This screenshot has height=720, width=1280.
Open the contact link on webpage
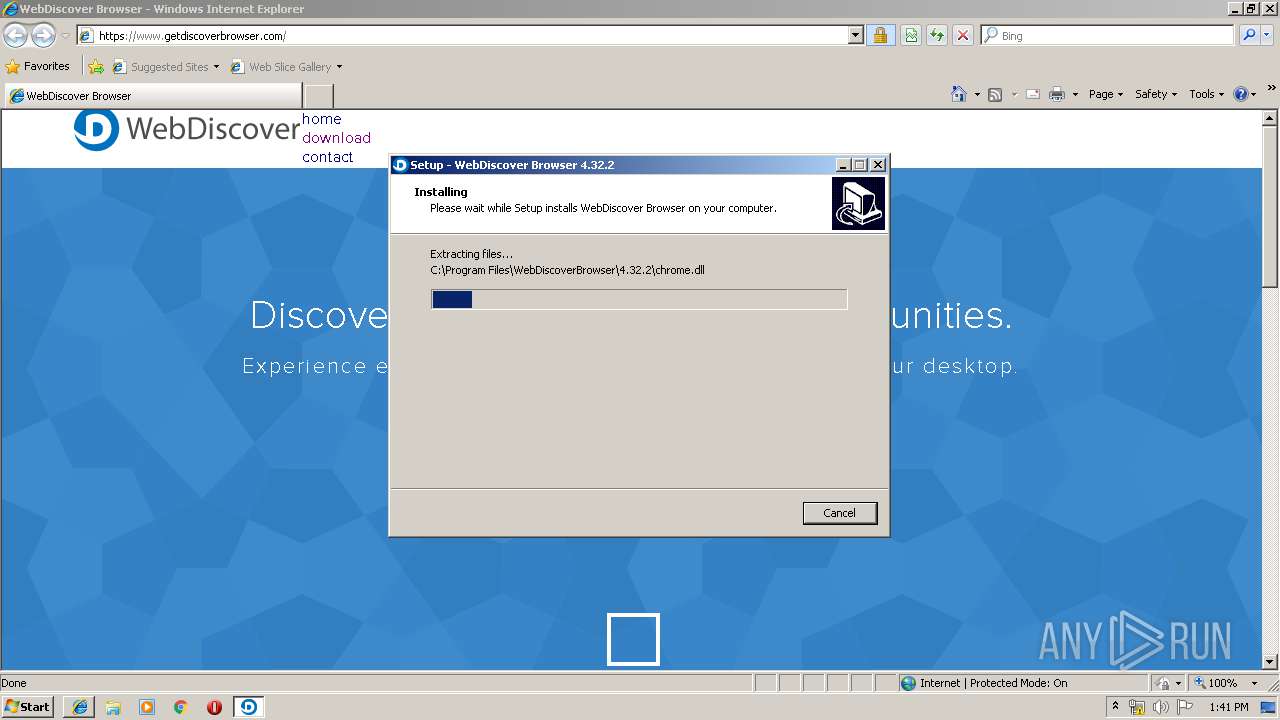pyautogui.click(x=328, y=157)
